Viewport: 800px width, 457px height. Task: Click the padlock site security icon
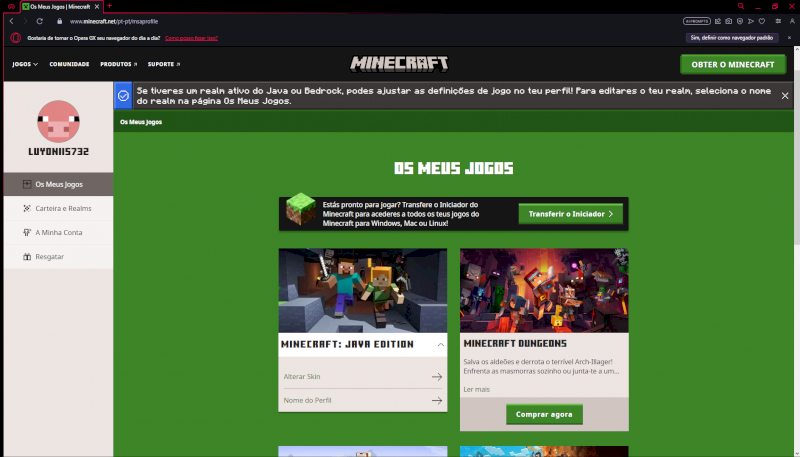[x=60, y=21]
